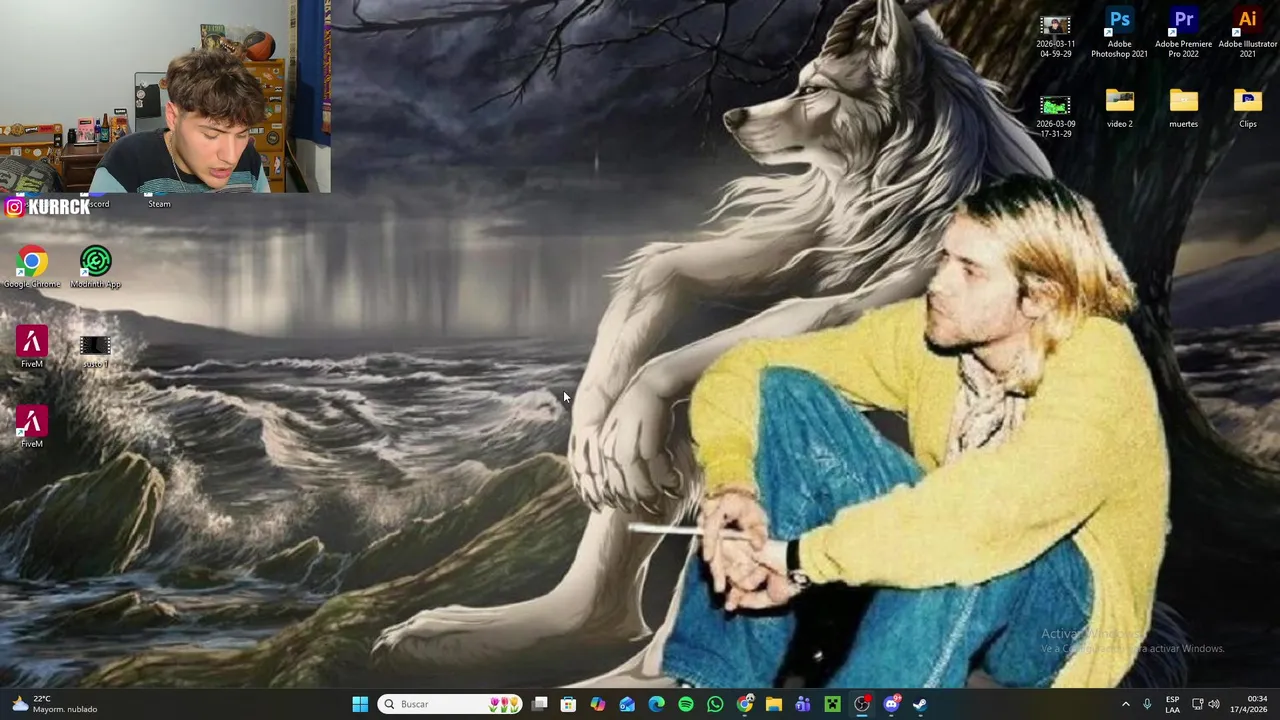Expand the hidden system tray icons chevron
This screenshot has height=720, width=1280.
[x=1125, y=704]
